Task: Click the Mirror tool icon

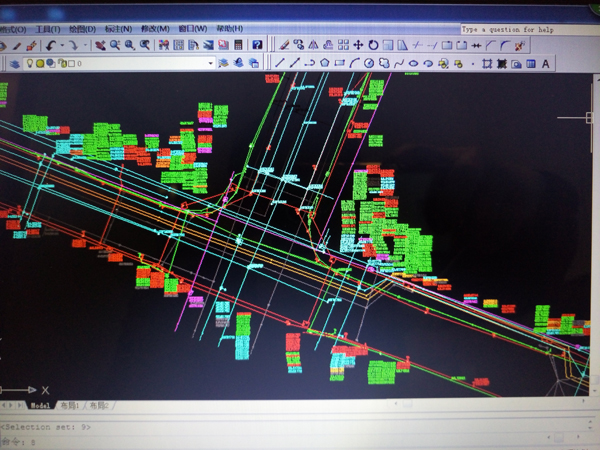Action: [x=313, y=45]
